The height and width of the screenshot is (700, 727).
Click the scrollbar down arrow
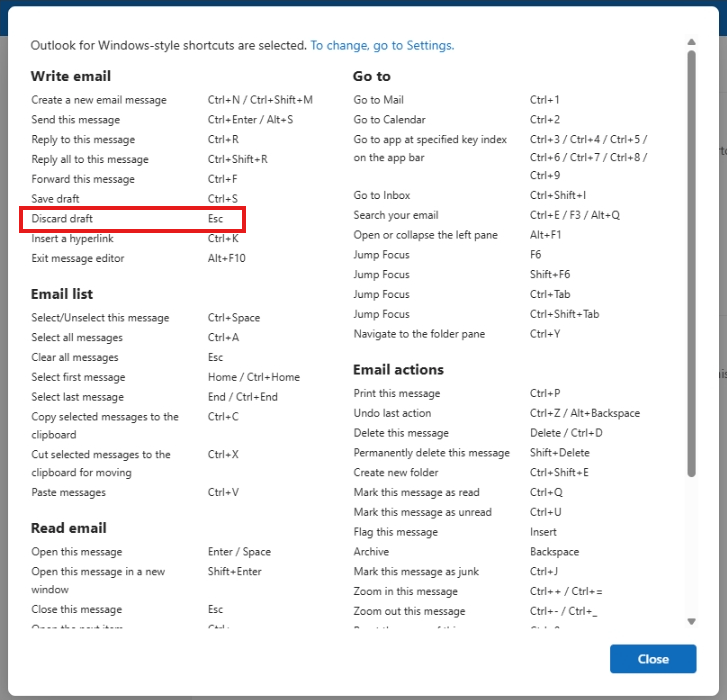[x=691, y=622]
